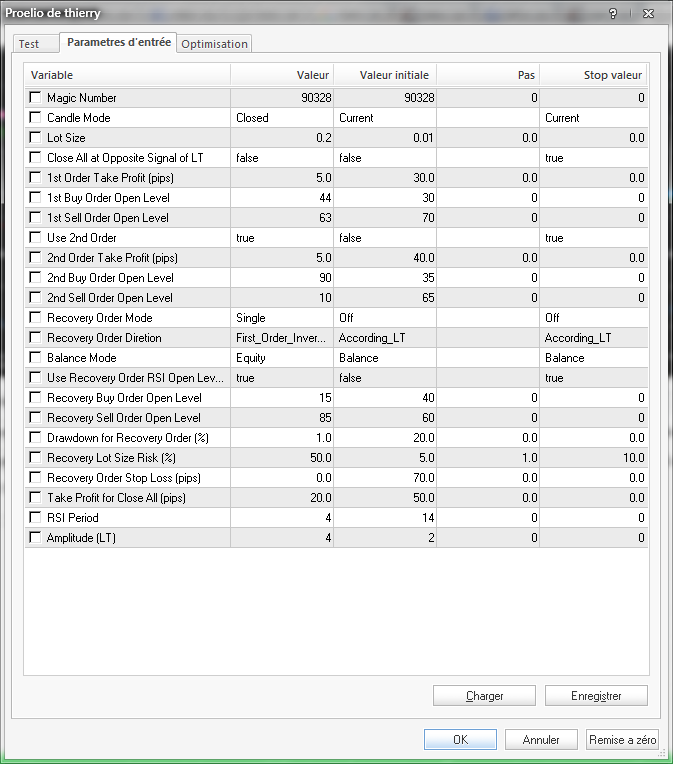Click the 'Take Profit for Close All (pips)' label
Screen dimensions: 673x764
click(116, 497)
